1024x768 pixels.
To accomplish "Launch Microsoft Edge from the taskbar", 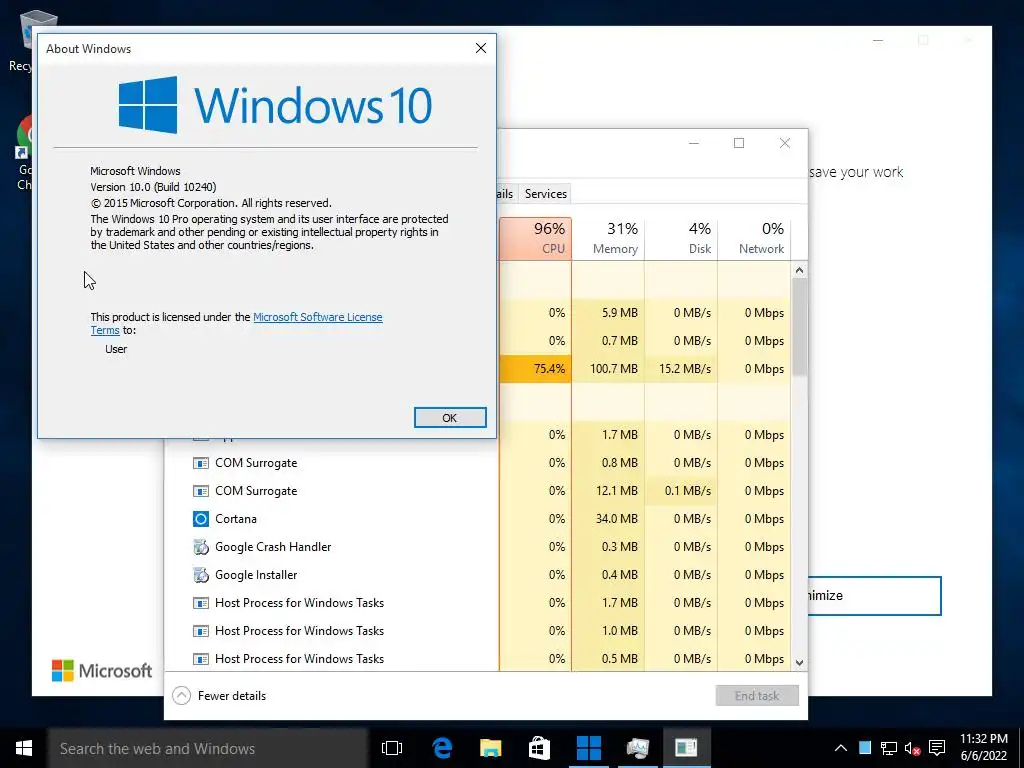I will [x=442, y=748].
